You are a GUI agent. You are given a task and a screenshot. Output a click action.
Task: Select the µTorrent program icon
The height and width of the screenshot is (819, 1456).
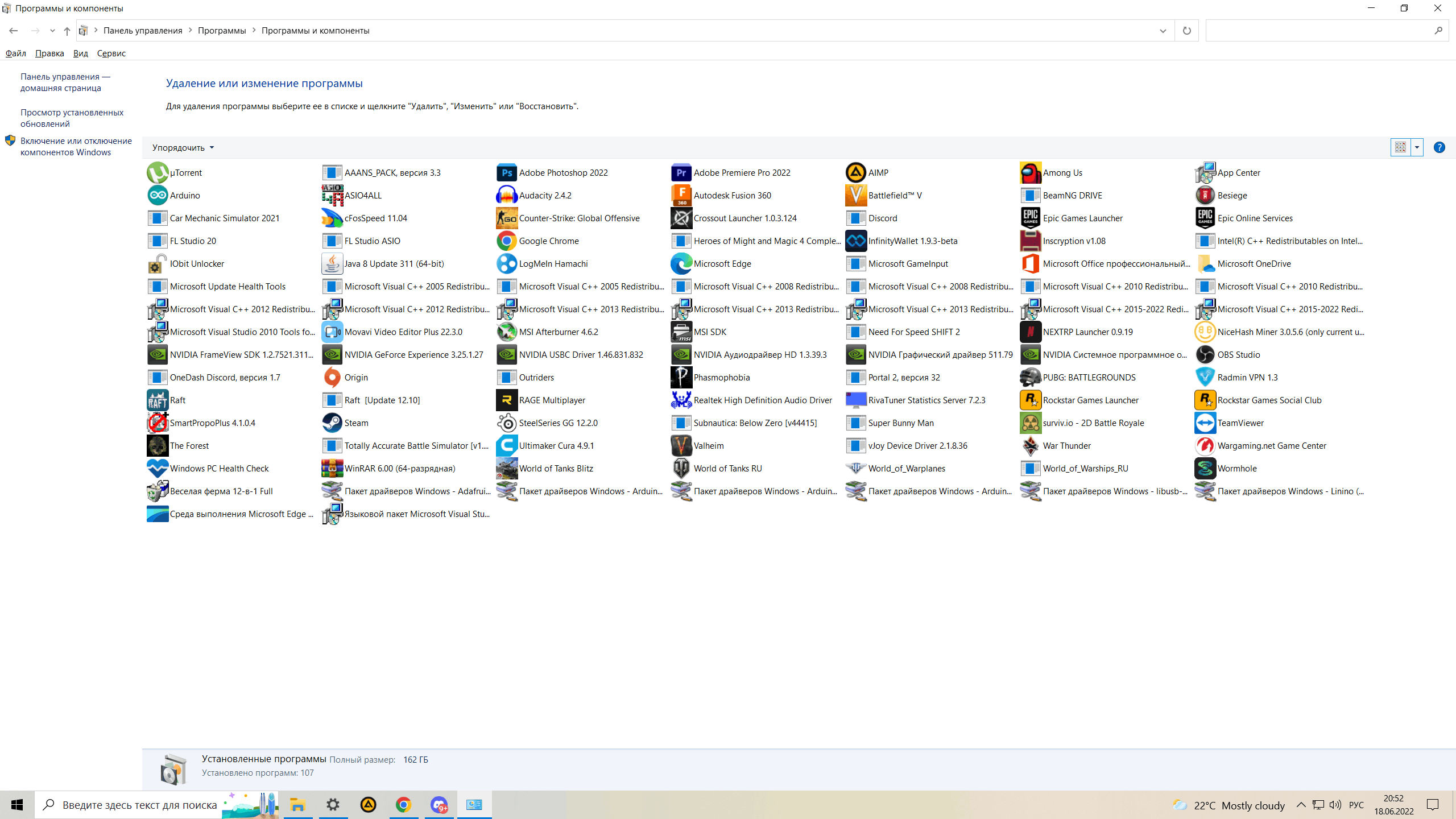click(x=158, y=173)
